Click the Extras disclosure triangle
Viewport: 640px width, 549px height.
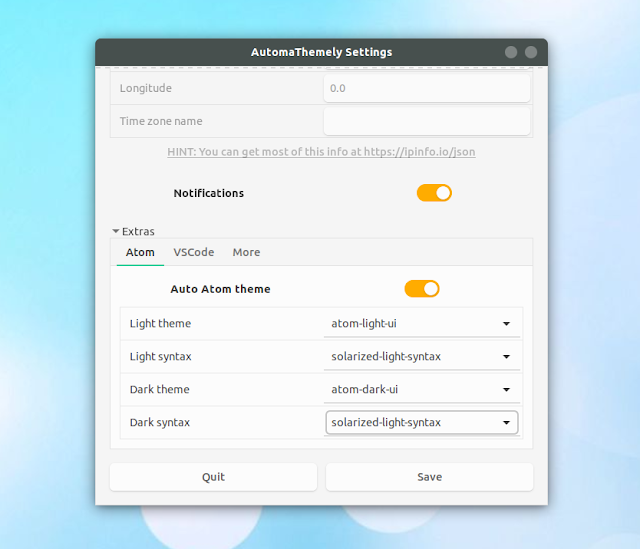point(116,231)
